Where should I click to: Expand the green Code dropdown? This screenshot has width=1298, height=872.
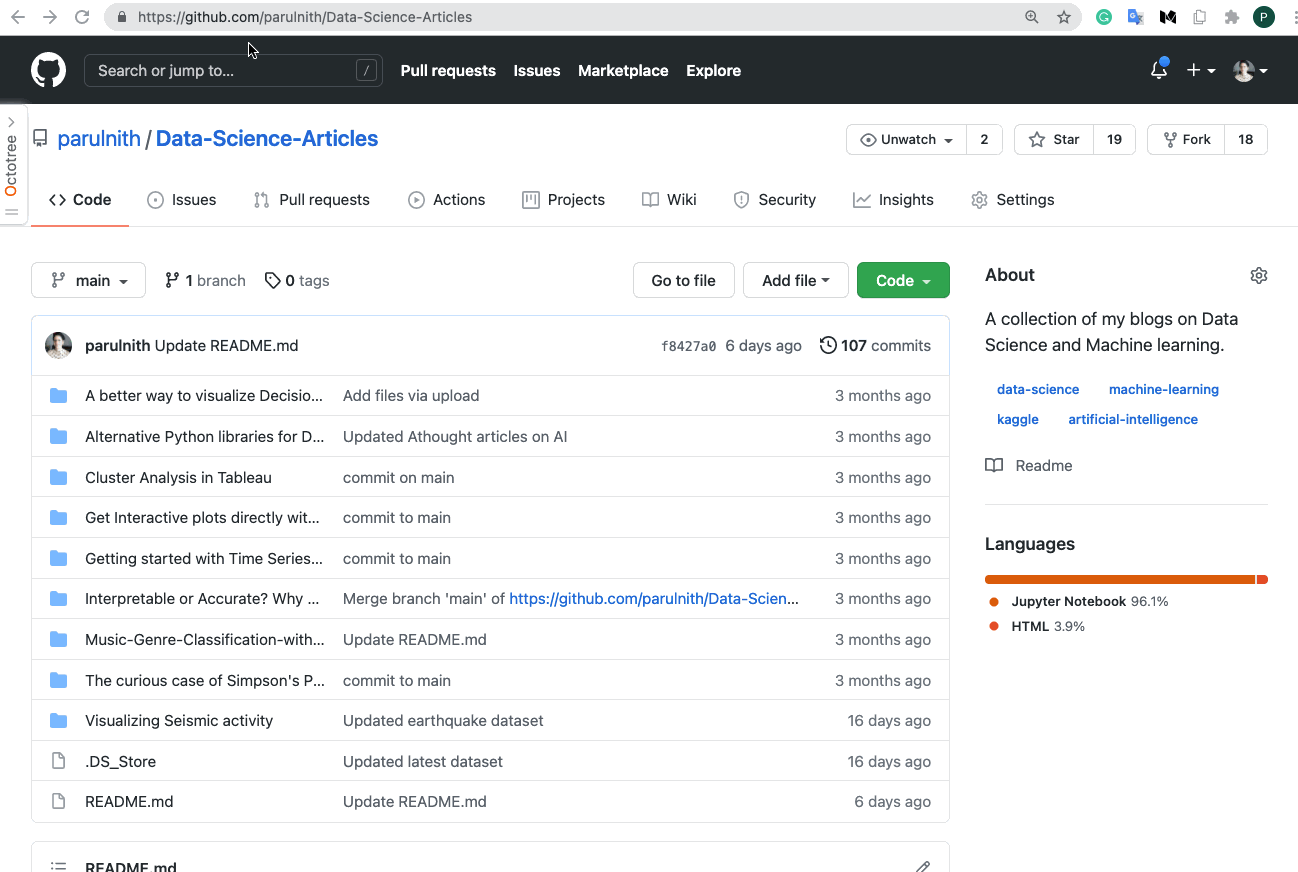(x=903, y=281)
